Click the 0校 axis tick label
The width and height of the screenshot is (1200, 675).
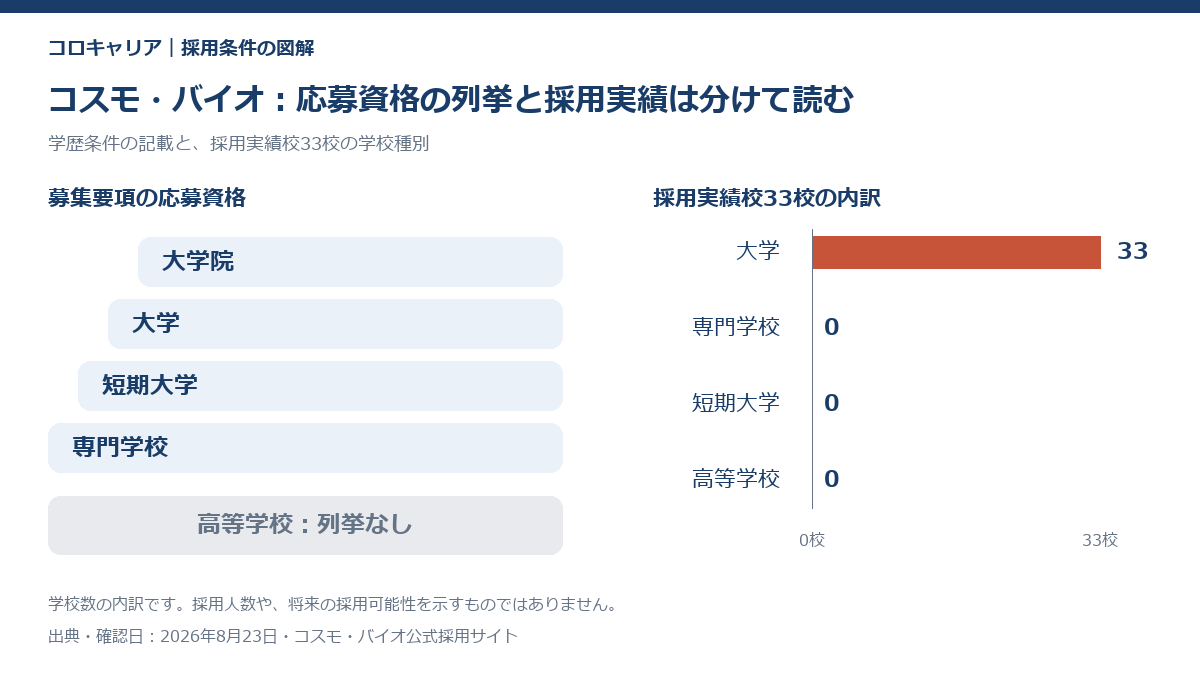pos(812,540)
